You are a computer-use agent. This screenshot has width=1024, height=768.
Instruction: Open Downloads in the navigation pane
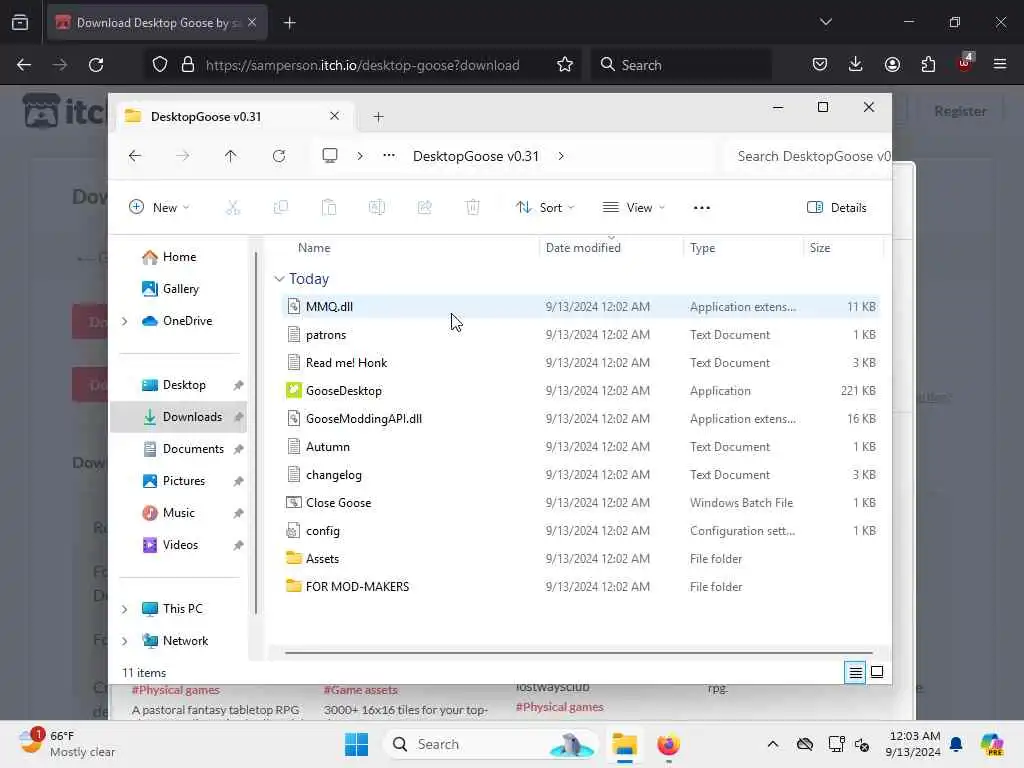click(178, 417)
